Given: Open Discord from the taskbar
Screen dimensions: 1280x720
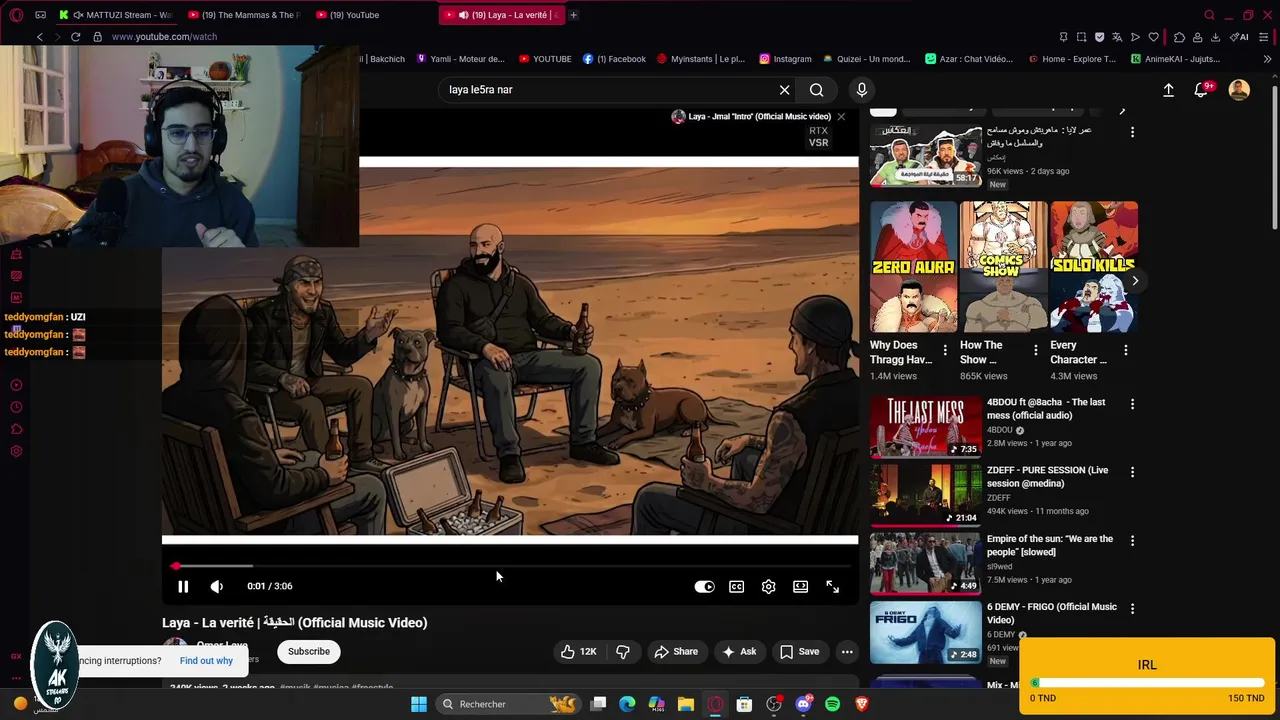Looking at the screenshot, I should point(803,704).
